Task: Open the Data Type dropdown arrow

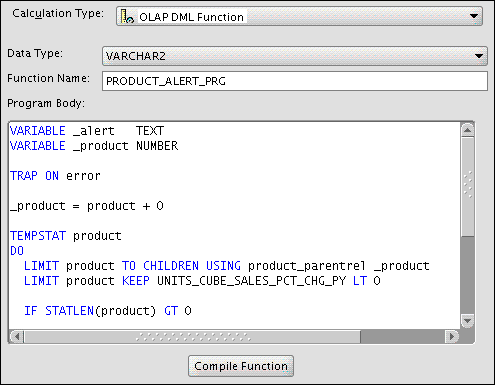Action: [x=479, y=56]
